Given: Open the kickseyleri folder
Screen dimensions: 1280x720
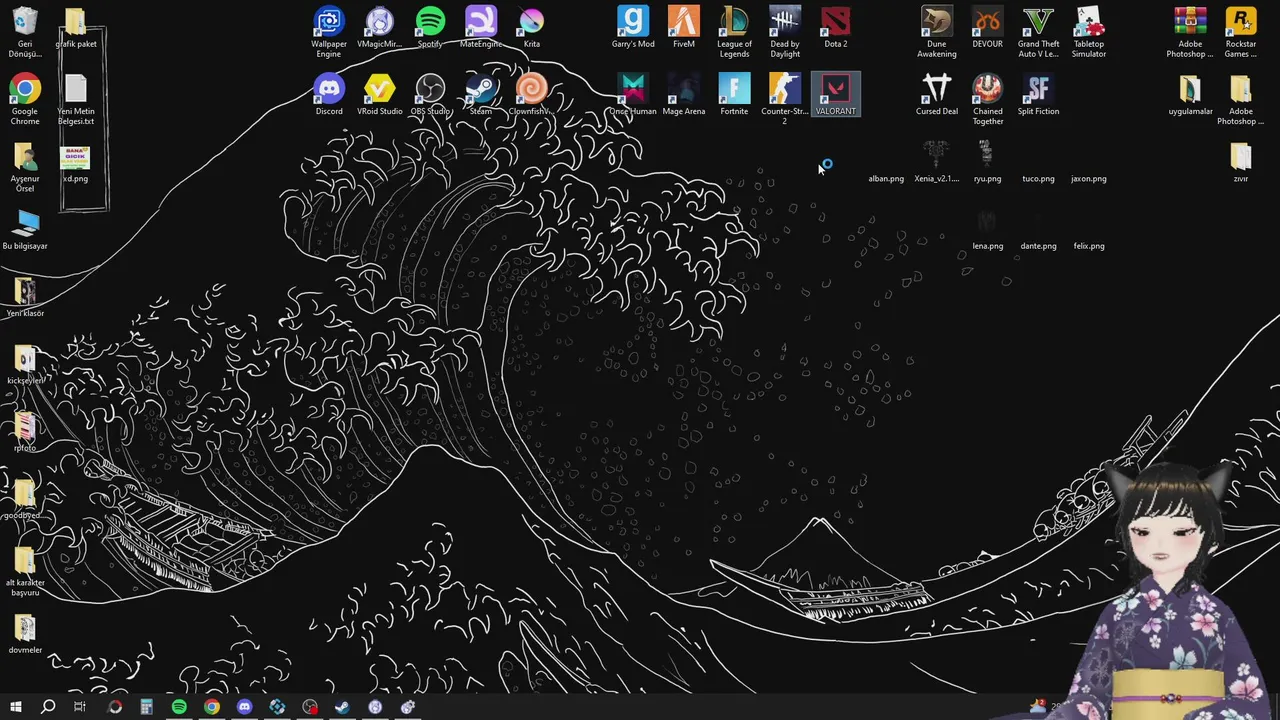Looking at the screenshot, I should coord(25,363).
